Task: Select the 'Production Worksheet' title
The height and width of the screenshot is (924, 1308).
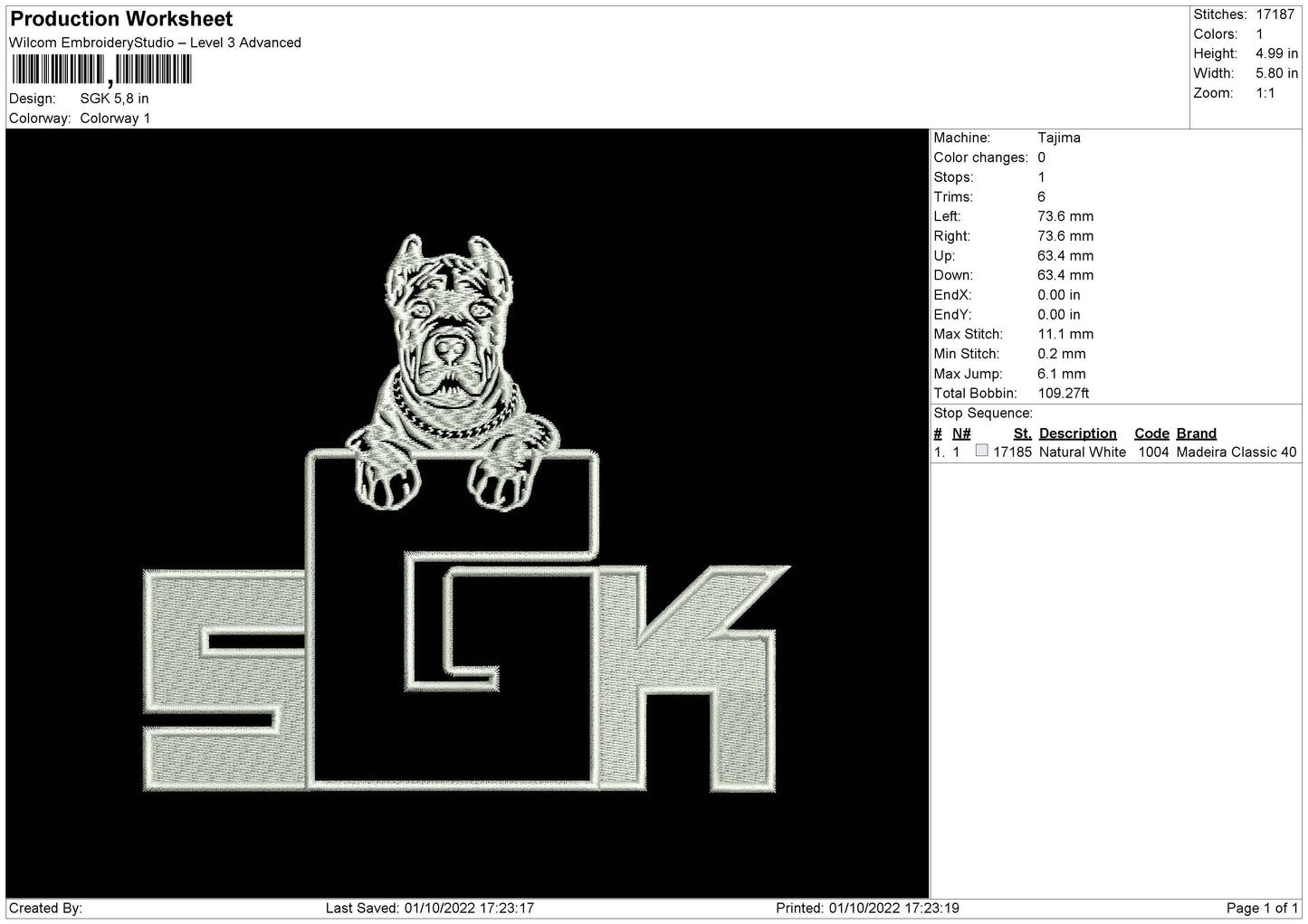Action: [121, 19]
